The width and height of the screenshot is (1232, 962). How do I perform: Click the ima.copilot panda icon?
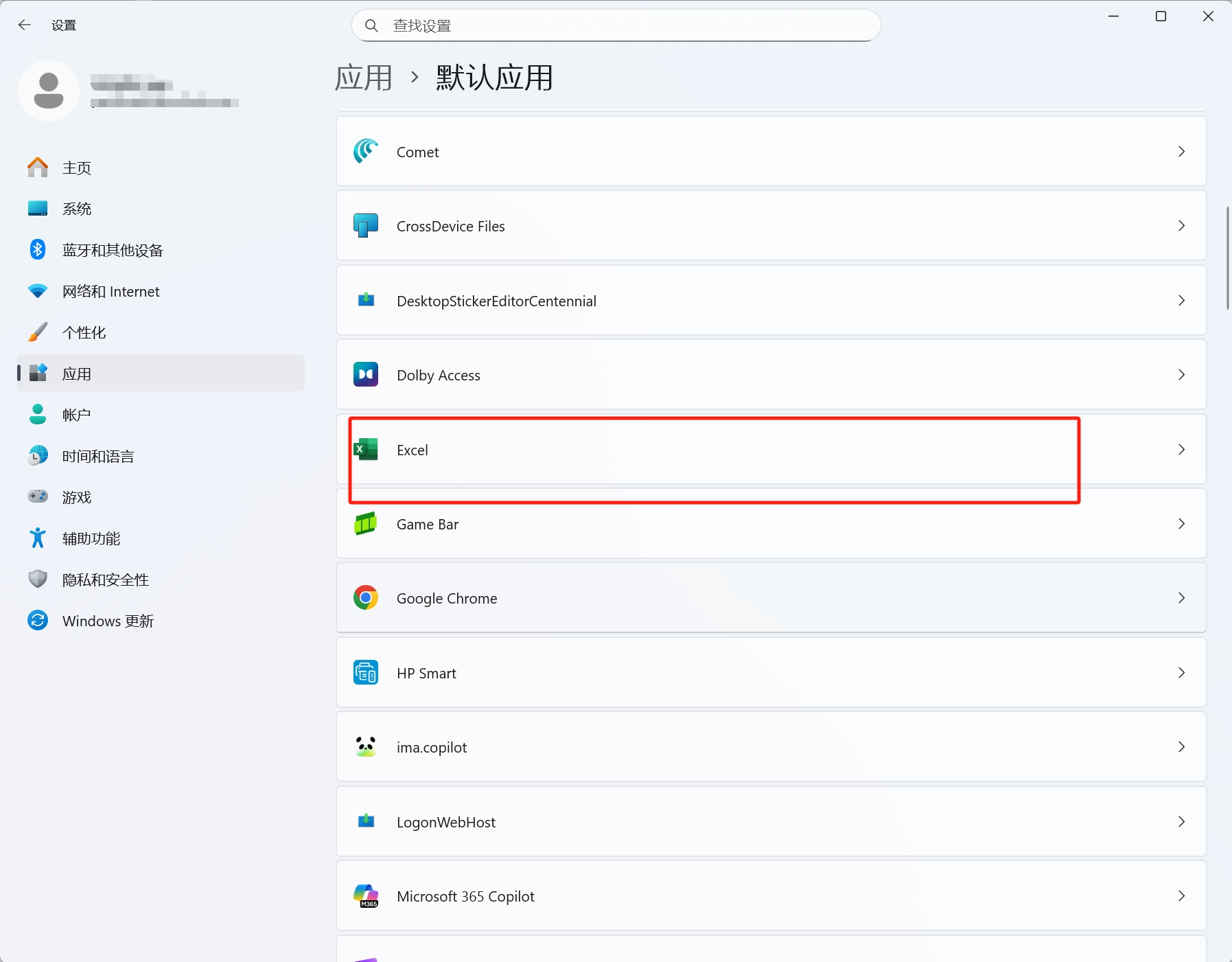[366, 746]
